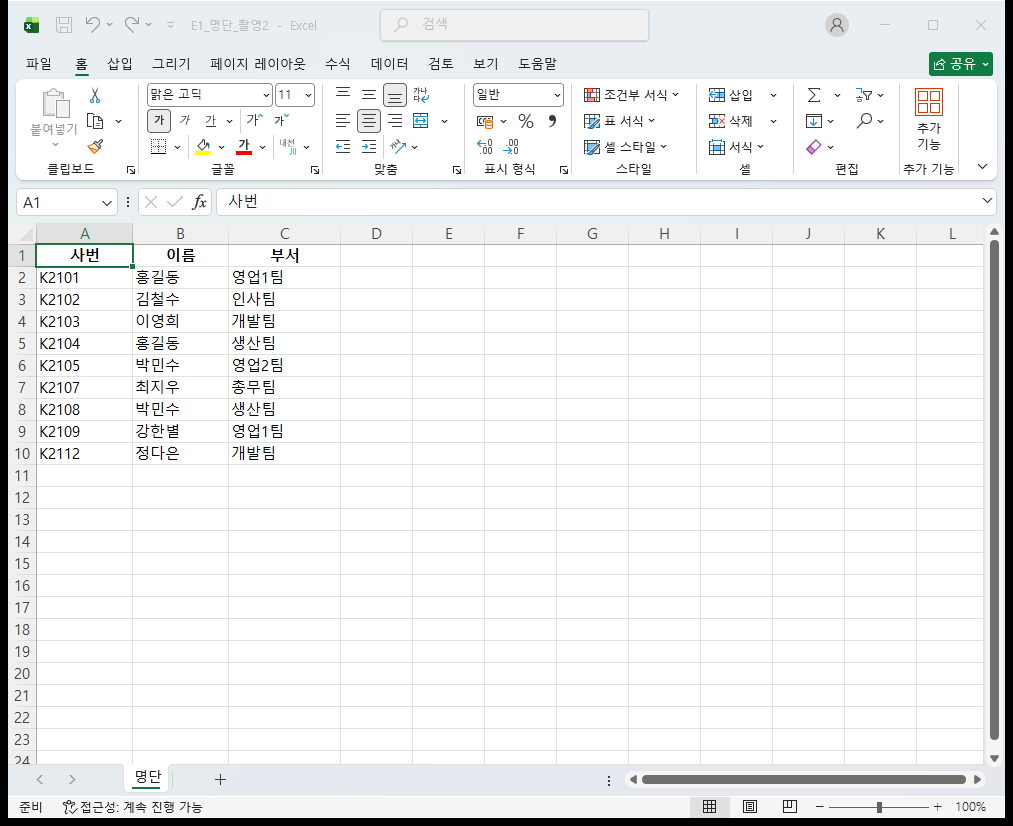The height and width of the screenshot is (826, 1013).
Task: Switch to the 검토 tab
Action: pos(441,63)
